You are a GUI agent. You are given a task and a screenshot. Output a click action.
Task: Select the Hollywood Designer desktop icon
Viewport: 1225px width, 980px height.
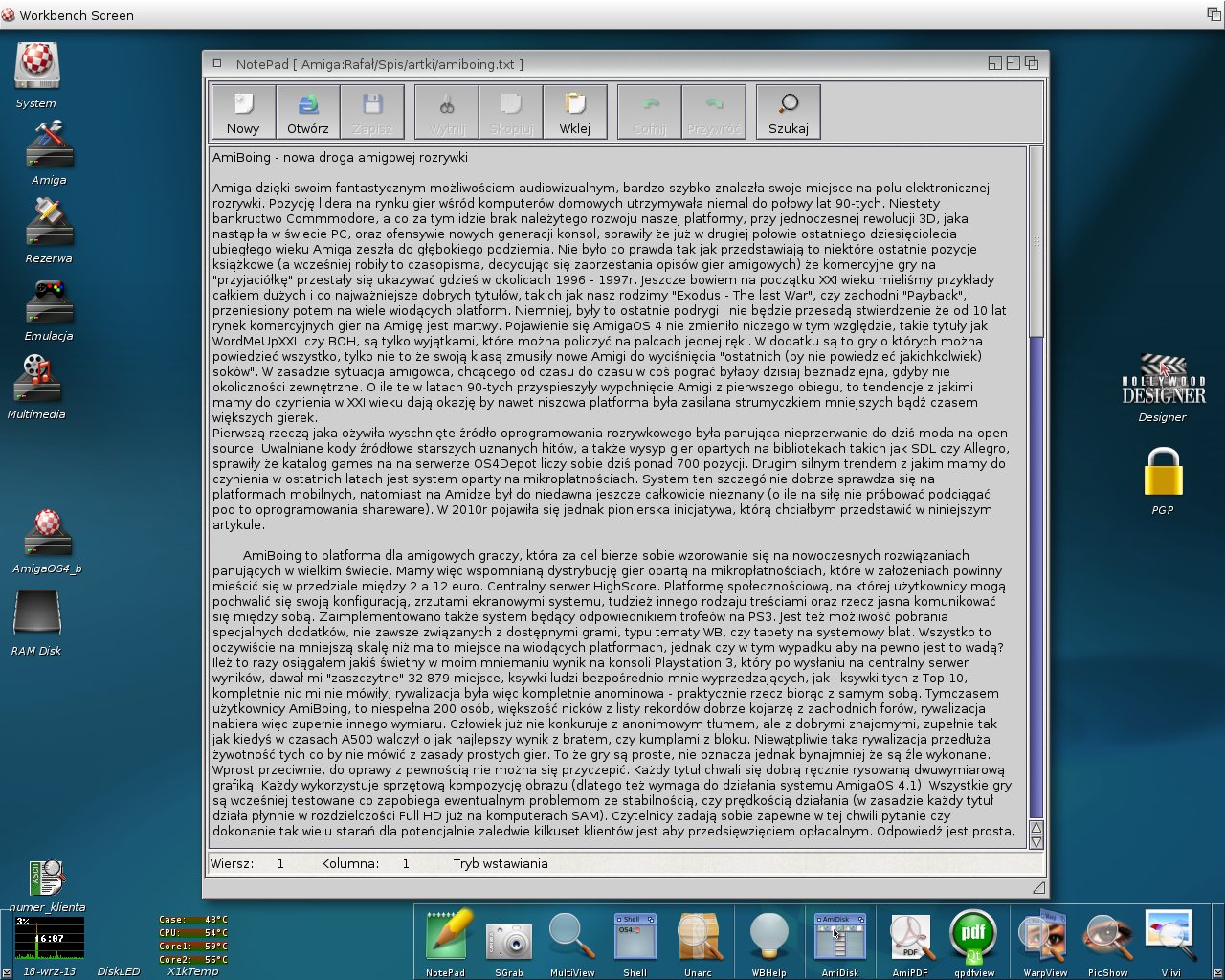point(1163,388)
